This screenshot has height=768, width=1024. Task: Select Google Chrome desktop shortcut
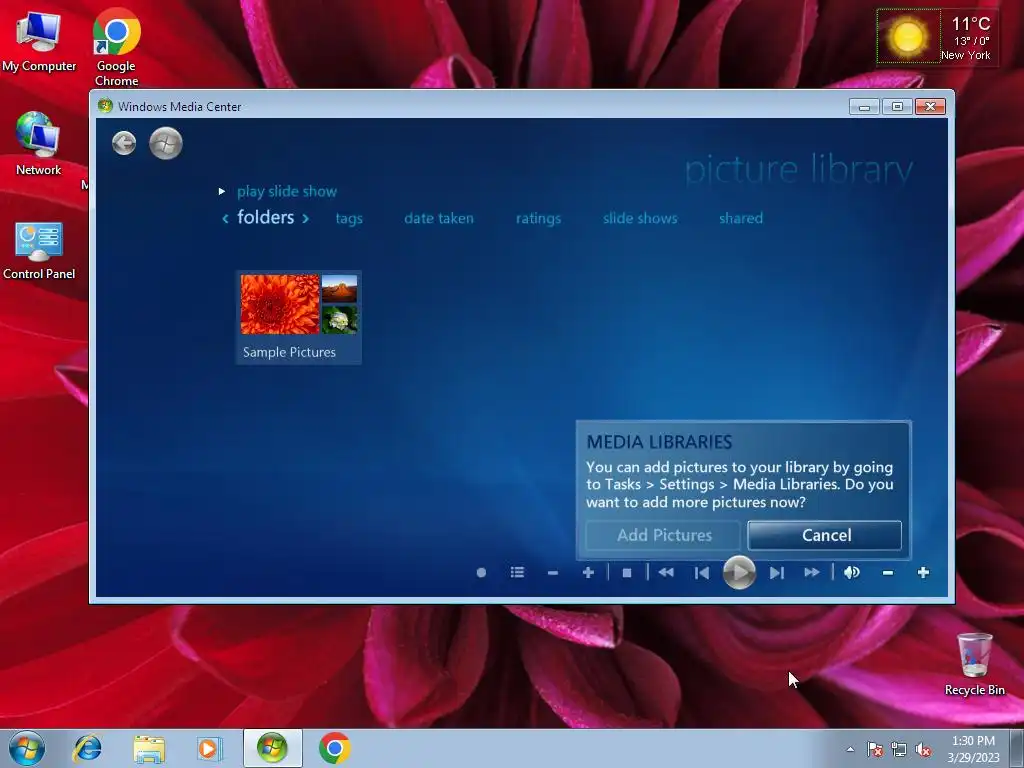(x=116, y=47)
